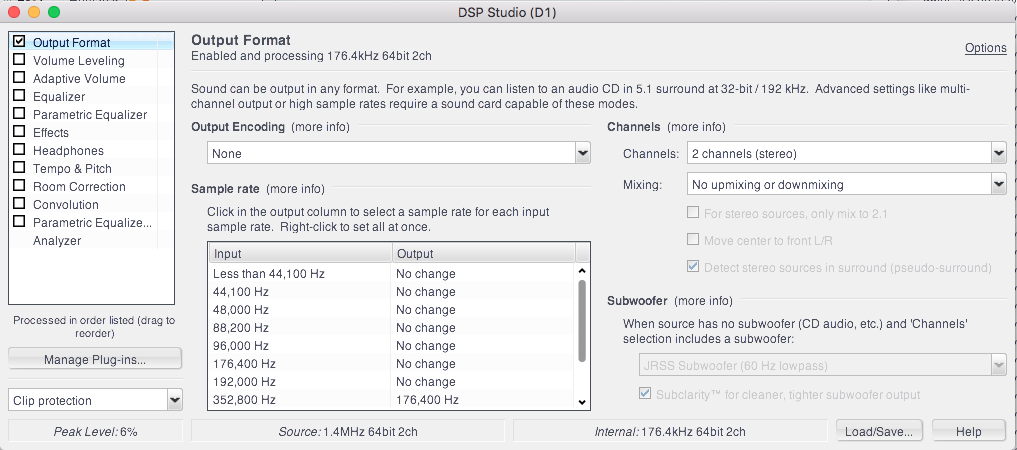Screen dimensions: 1017x450
Task: Open the Output Encoding dropdown
Action: (x=399, y=154)
